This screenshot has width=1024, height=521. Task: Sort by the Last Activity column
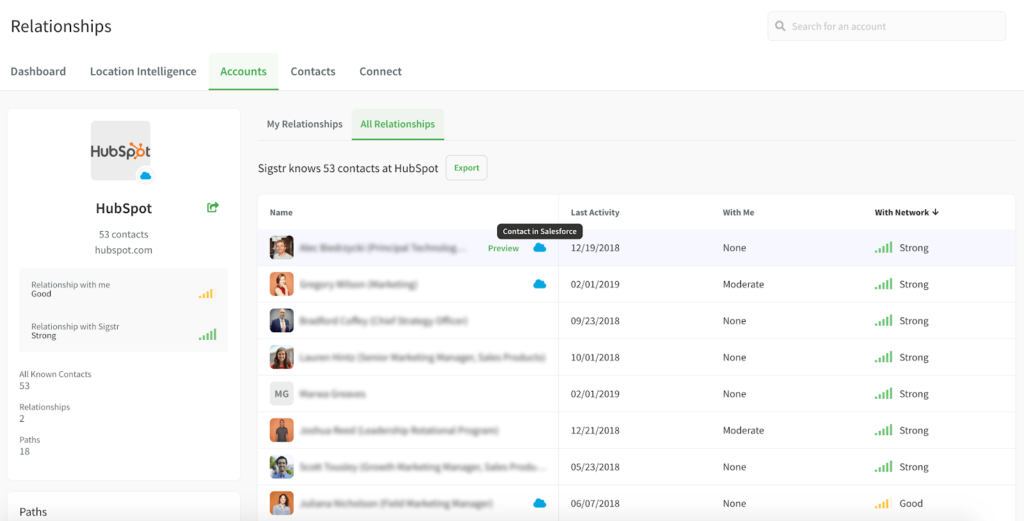click(x=595, y=212)
